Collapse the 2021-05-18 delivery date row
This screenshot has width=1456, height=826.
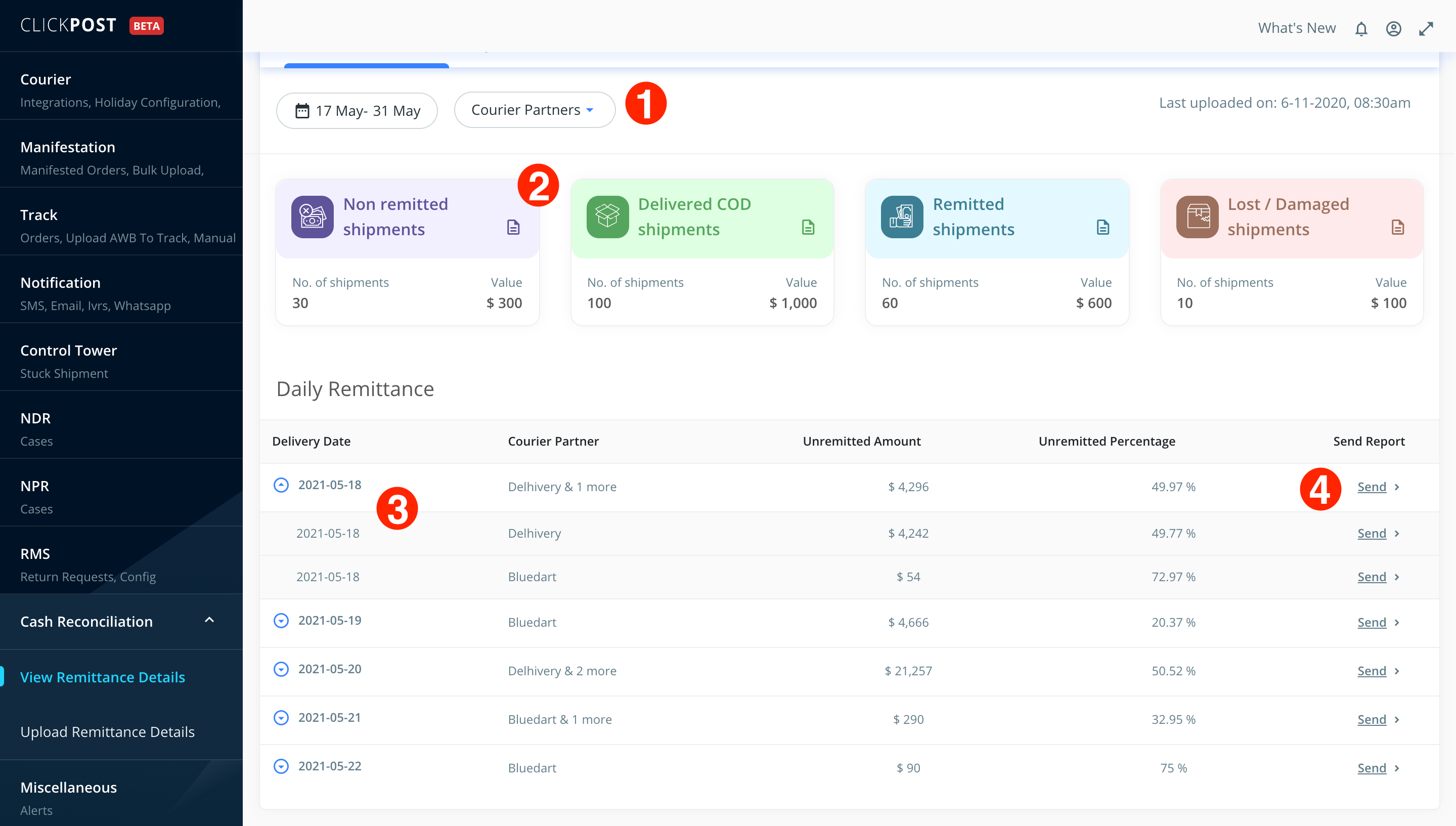281,485
